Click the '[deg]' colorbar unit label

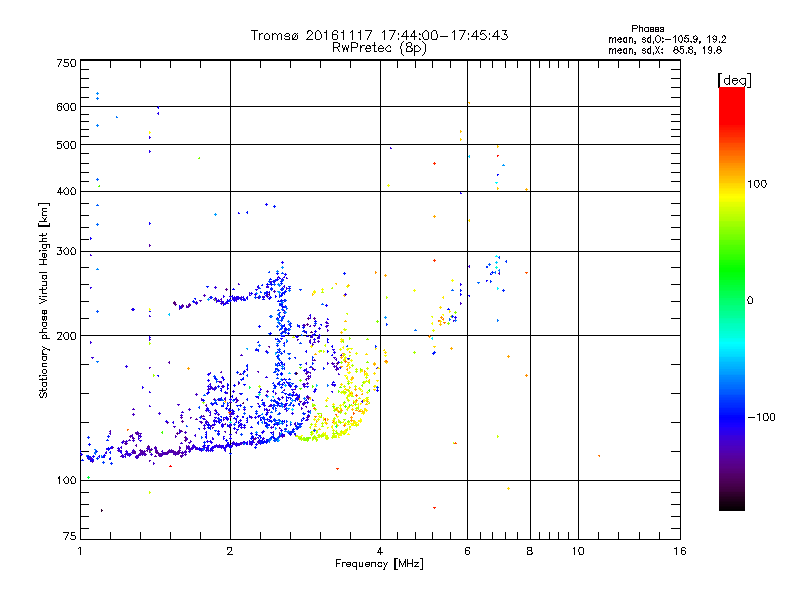734,80
